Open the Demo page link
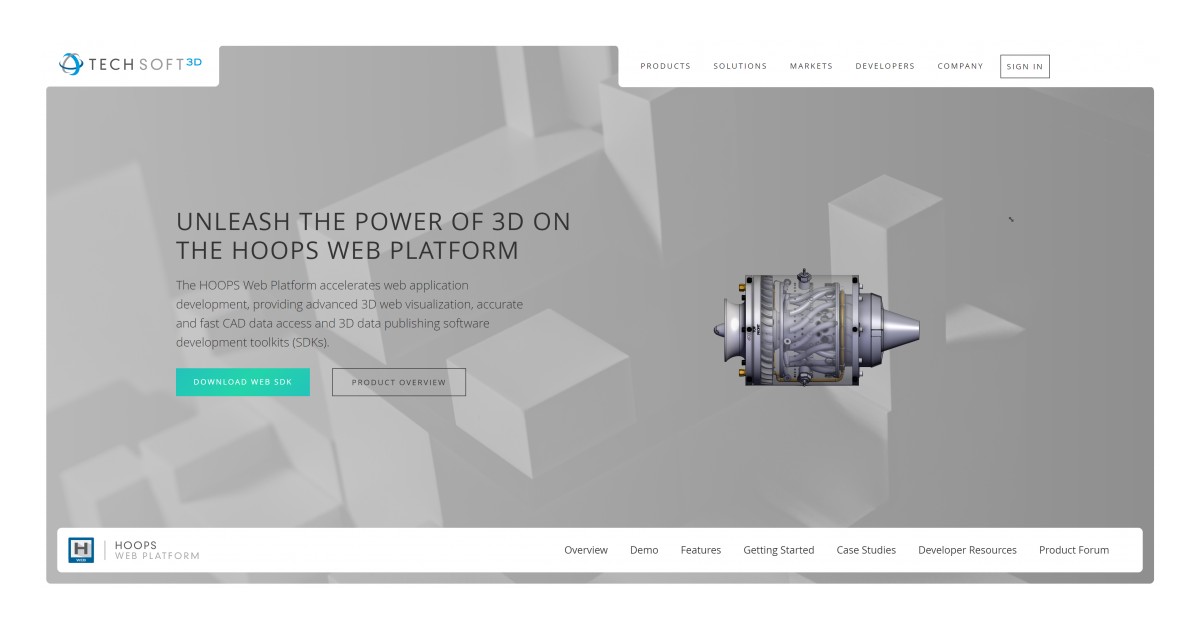 tap(645, 550)
